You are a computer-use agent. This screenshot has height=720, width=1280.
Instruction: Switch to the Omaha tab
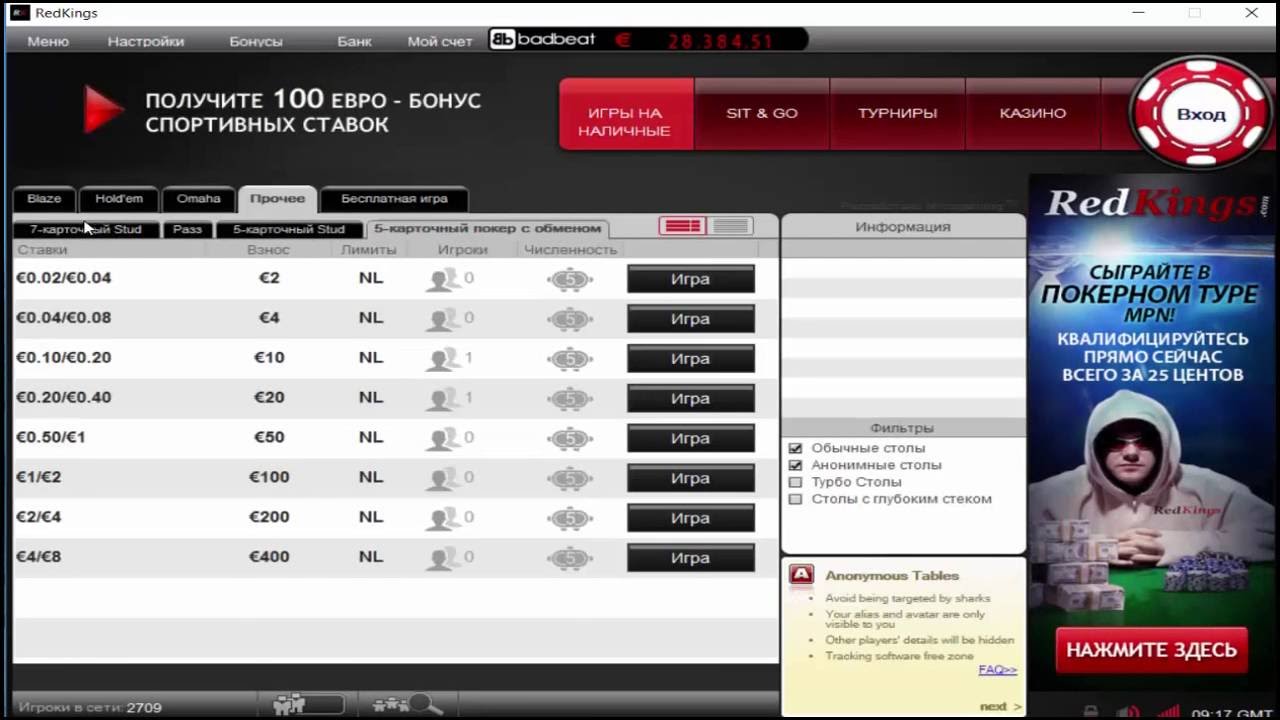[198, 199]
